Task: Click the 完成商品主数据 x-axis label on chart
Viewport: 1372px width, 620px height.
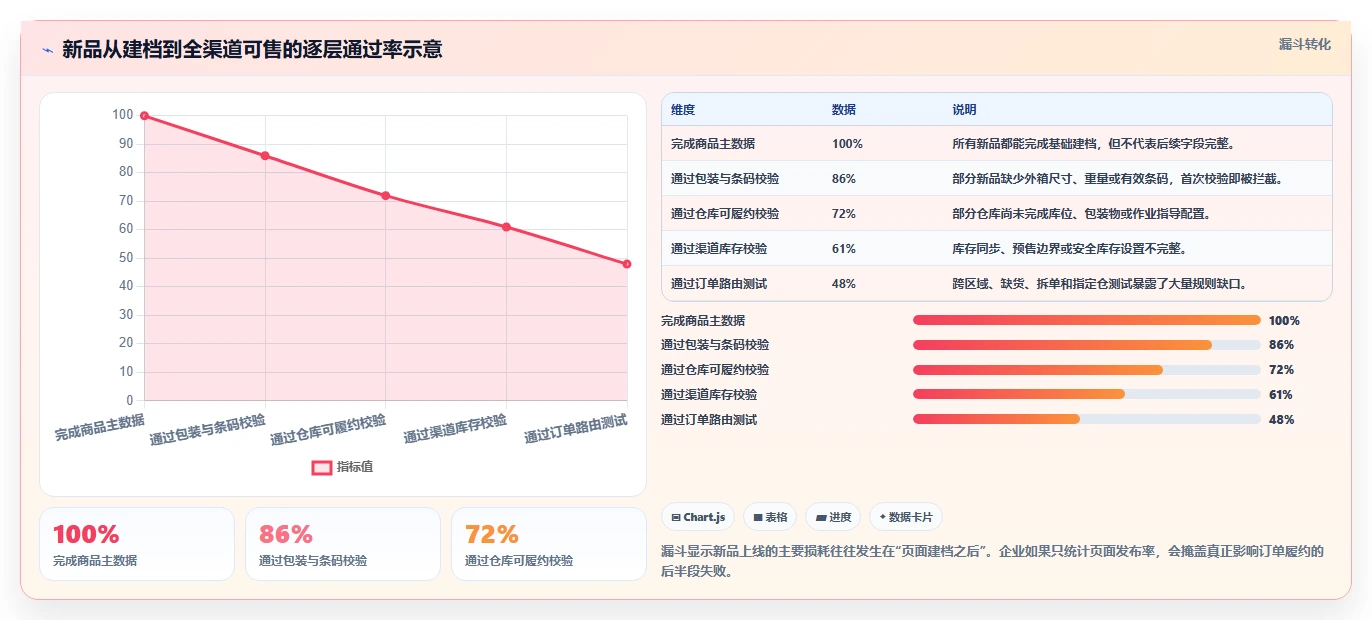Action: click(99, 427)
